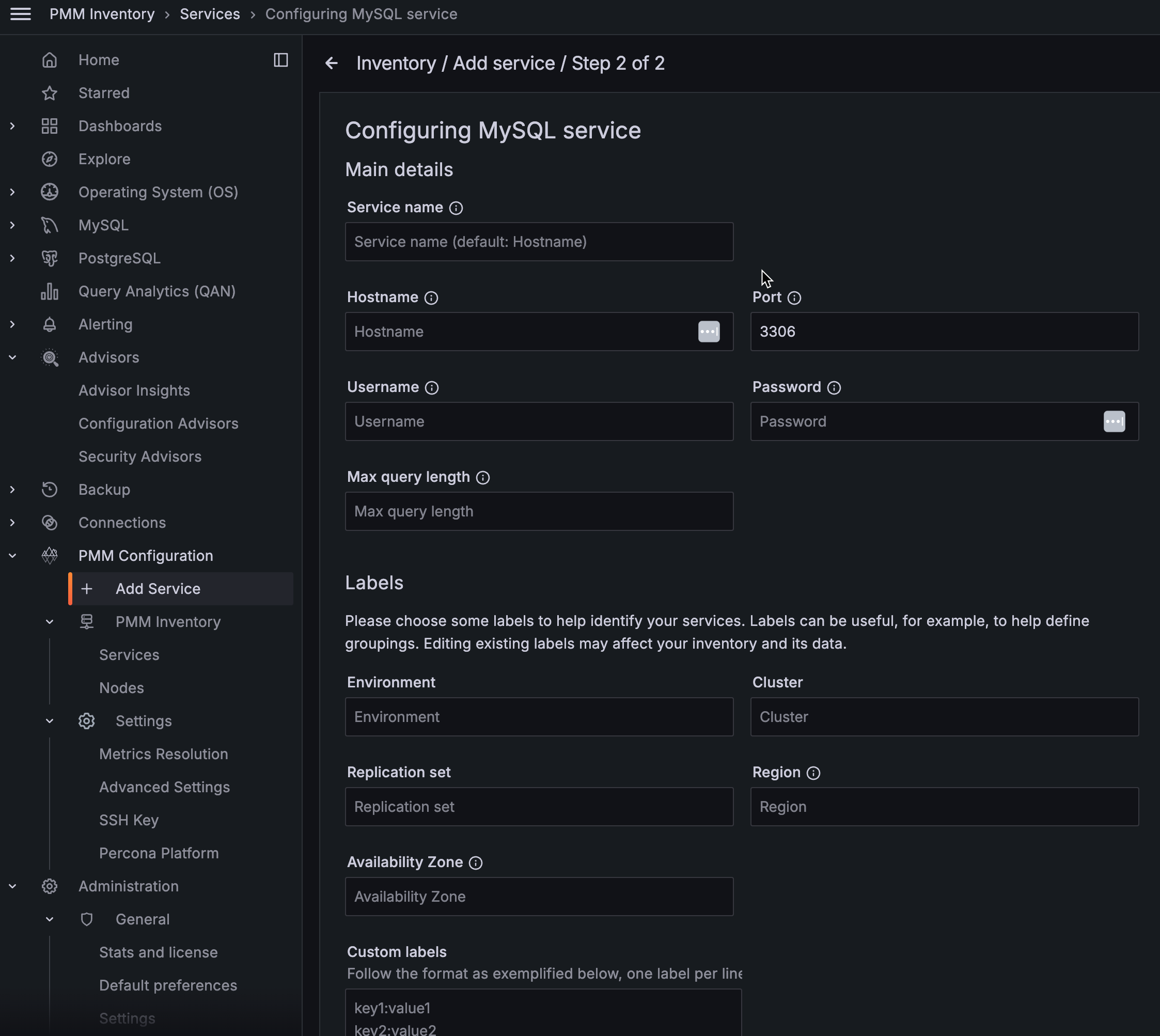
Task: Click the back arrow next to Inventory heading
Action: coord(332,63)
